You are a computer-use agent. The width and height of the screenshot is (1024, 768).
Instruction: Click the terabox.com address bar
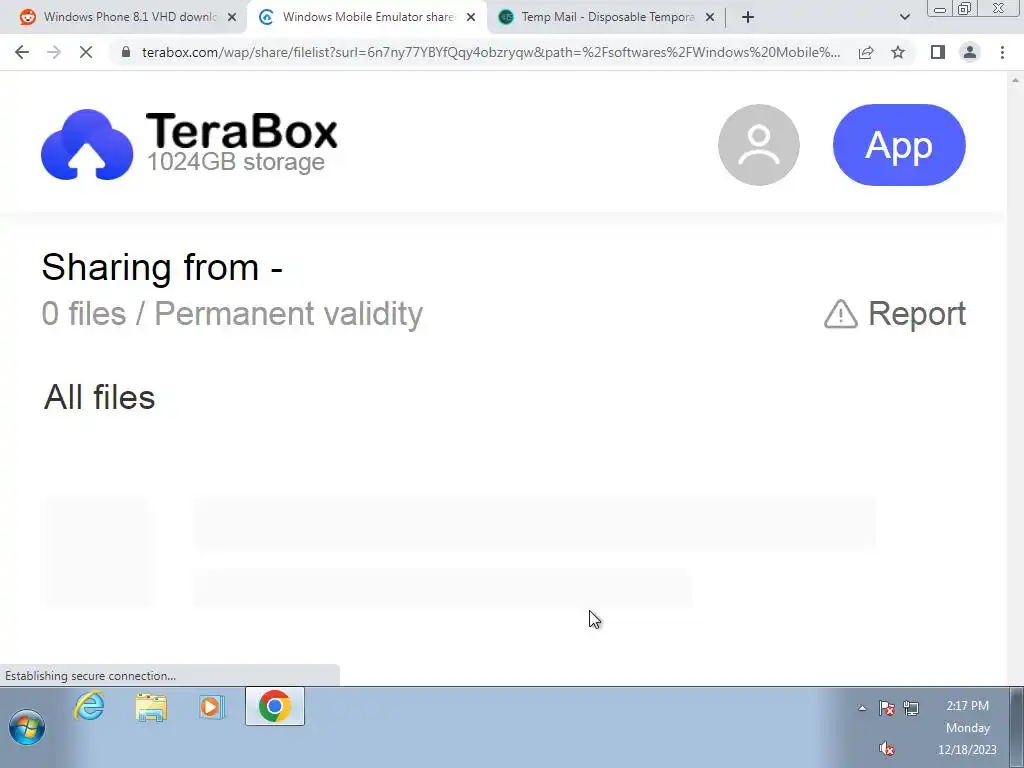[x=490, y=52]
